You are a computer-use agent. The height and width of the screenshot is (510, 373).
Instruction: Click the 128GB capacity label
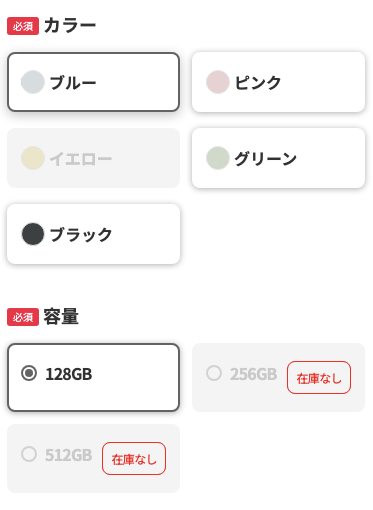69,374
